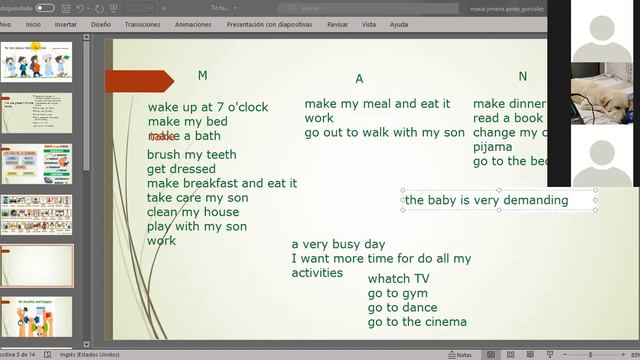Select the days-of-the-week slide thumbnail
Viewport: 640px width, 360px height.
pos(37,164)
